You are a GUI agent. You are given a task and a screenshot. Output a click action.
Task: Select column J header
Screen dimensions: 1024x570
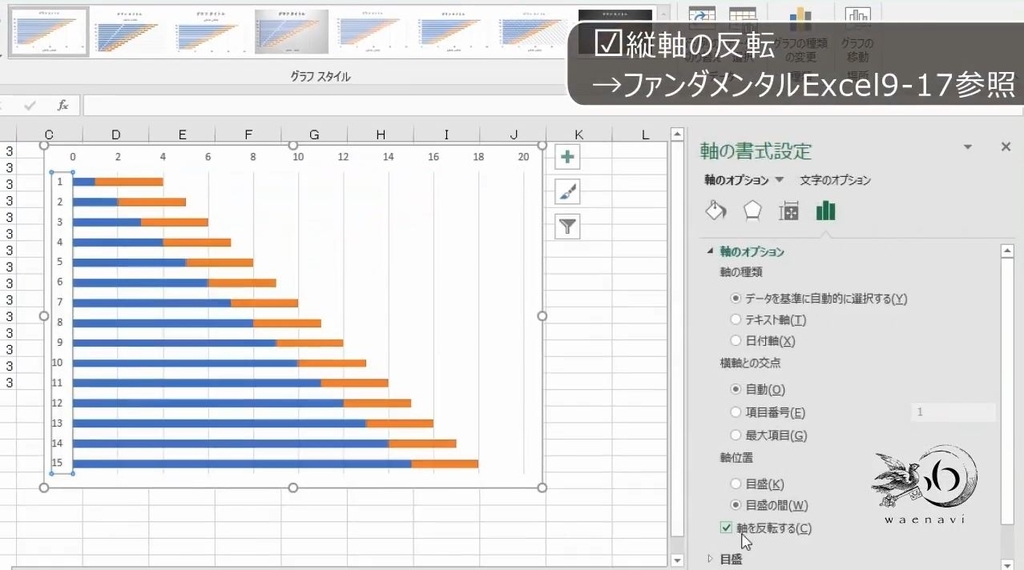(x=513, y=135)
